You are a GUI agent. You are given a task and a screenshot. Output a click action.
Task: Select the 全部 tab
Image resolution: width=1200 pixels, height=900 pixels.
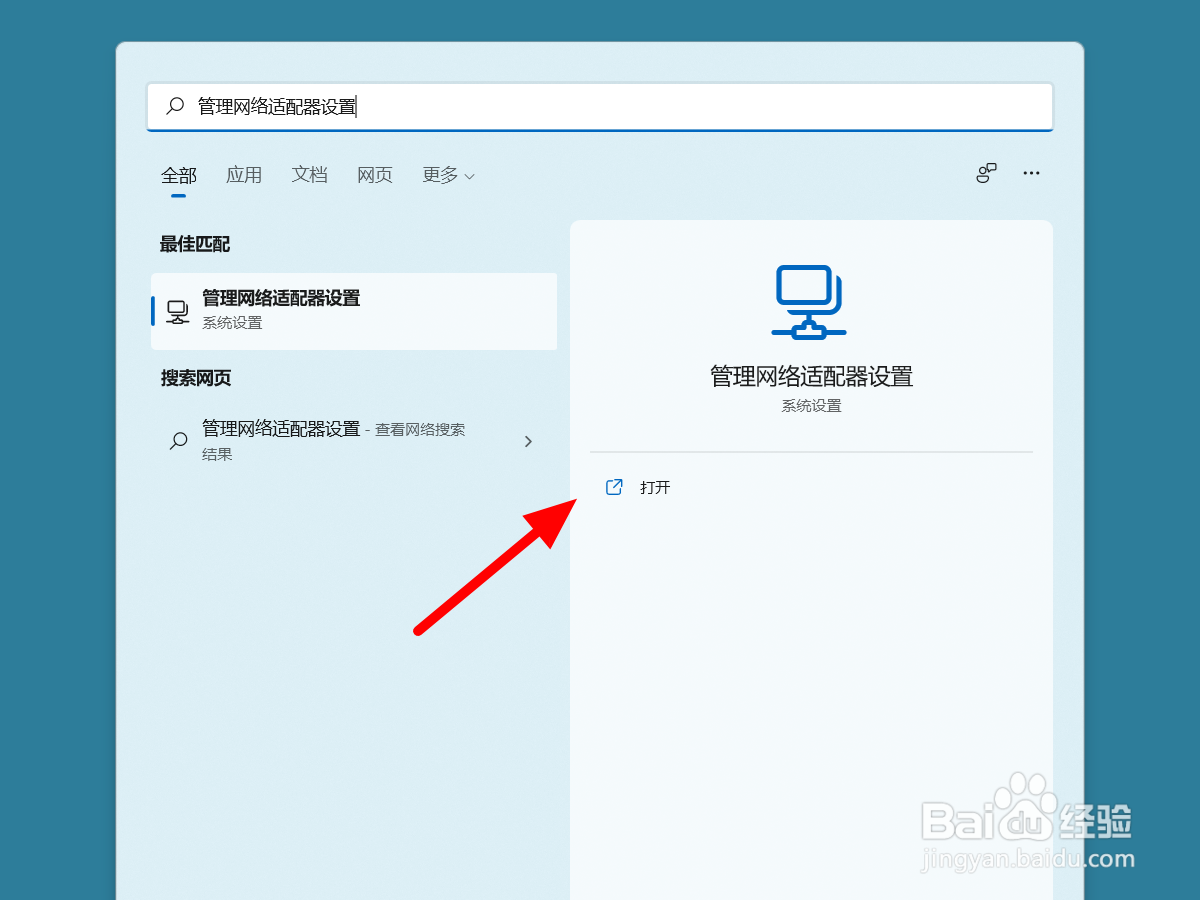(x=179, y=175)
